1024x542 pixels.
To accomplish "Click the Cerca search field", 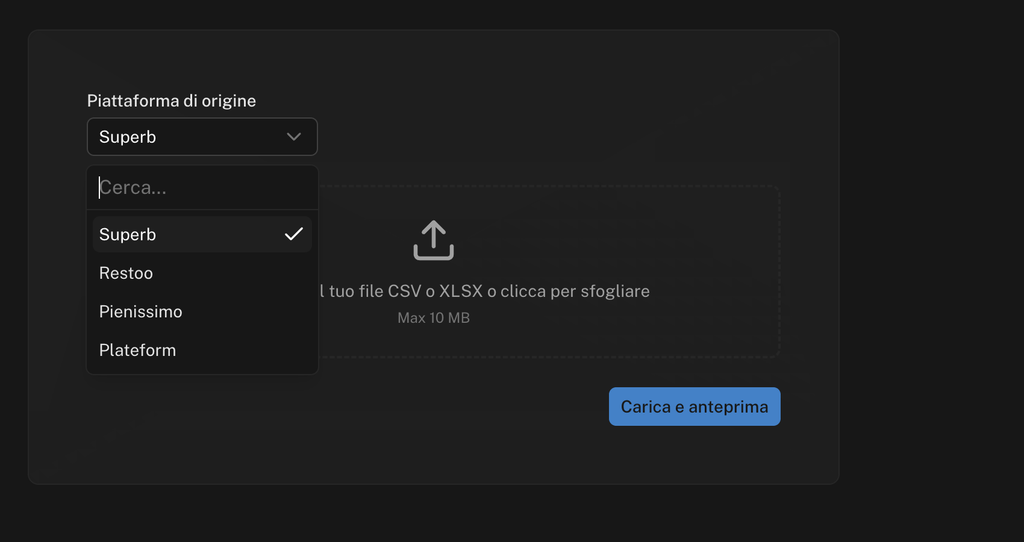I will (x=202, y=187).
